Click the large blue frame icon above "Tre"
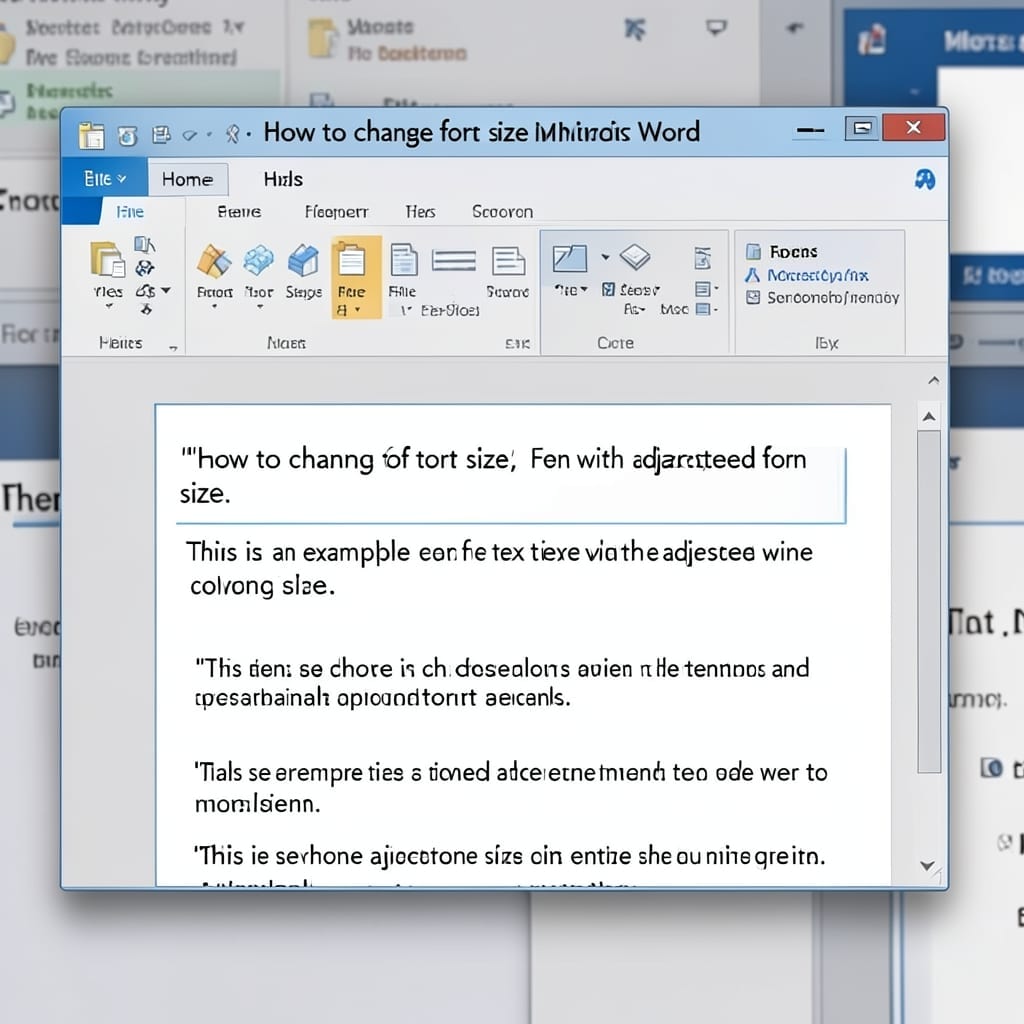 coord(569,259)
